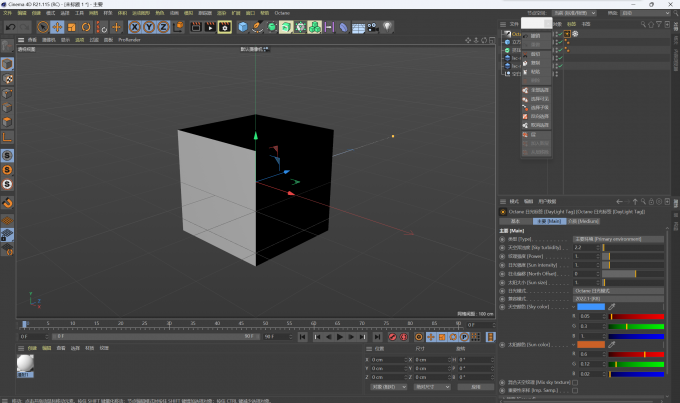Screen dimensions: 680x403
Task: Open Edit Render Settings gear clapperboard
Action: 225,27
